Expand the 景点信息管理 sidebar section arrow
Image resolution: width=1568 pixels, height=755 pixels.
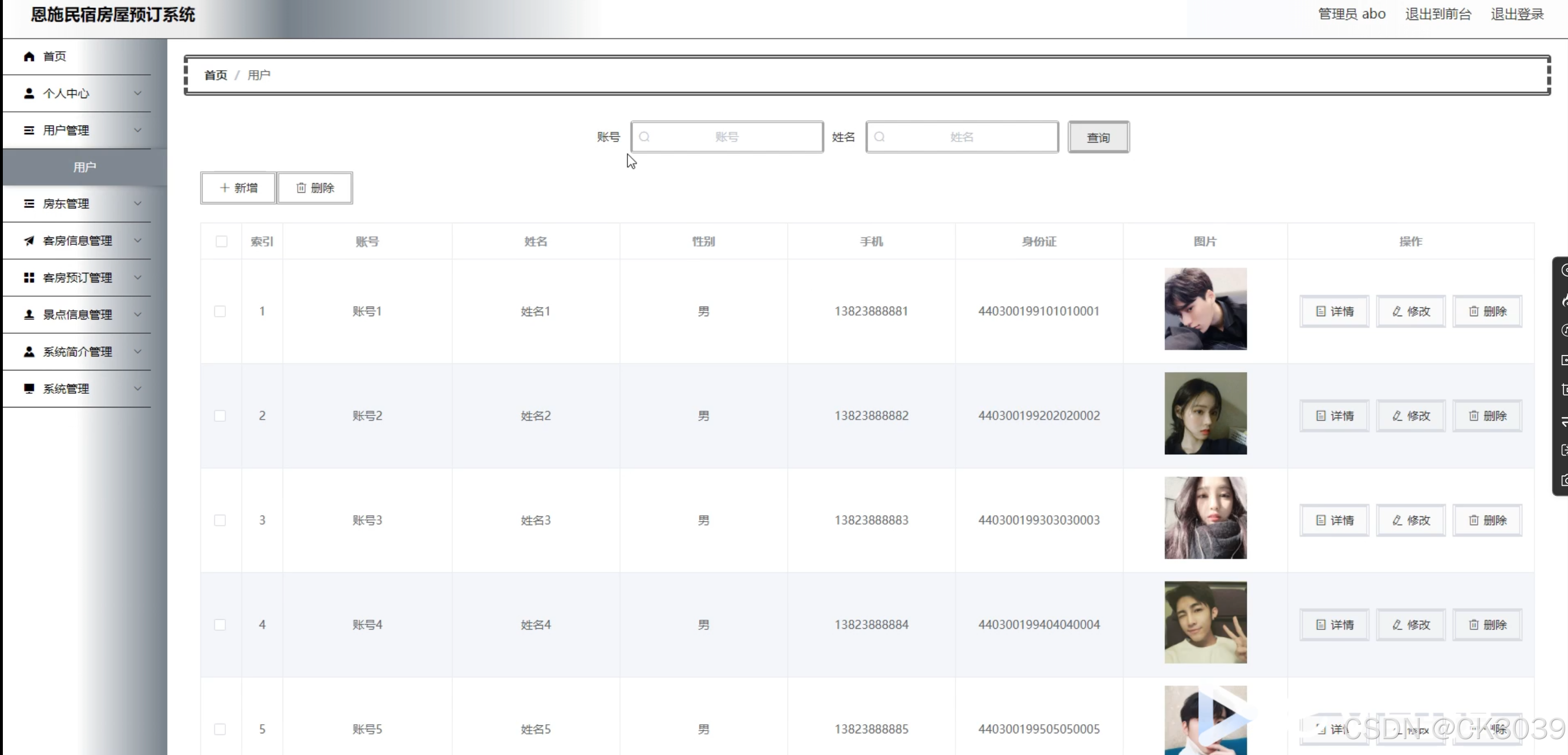tap(137, 315)
